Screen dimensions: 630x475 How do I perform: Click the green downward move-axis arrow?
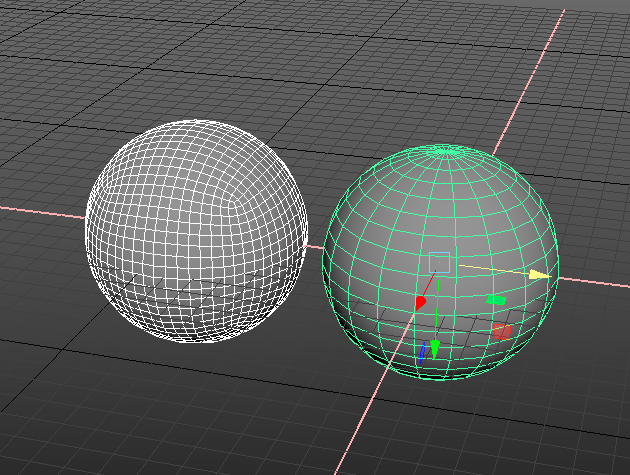tap(435, 349)
